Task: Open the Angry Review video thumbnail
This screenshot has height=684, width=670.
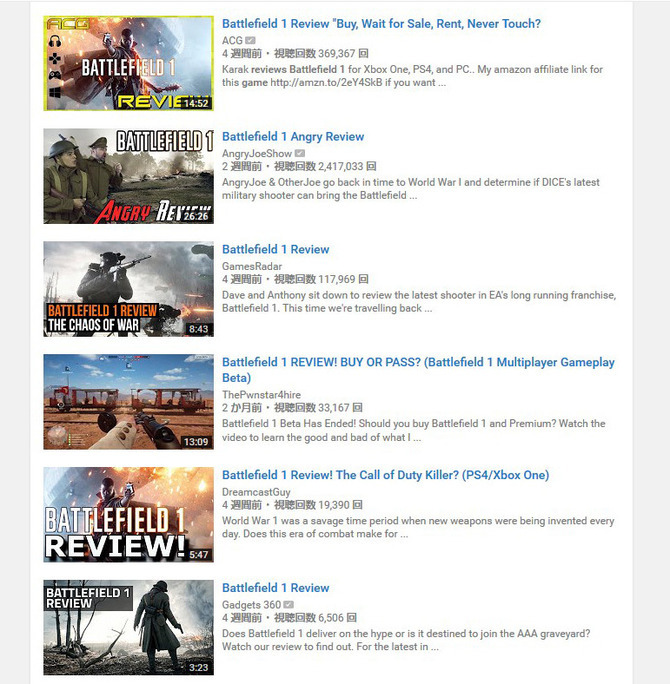Action: click(x=128, y=176)
